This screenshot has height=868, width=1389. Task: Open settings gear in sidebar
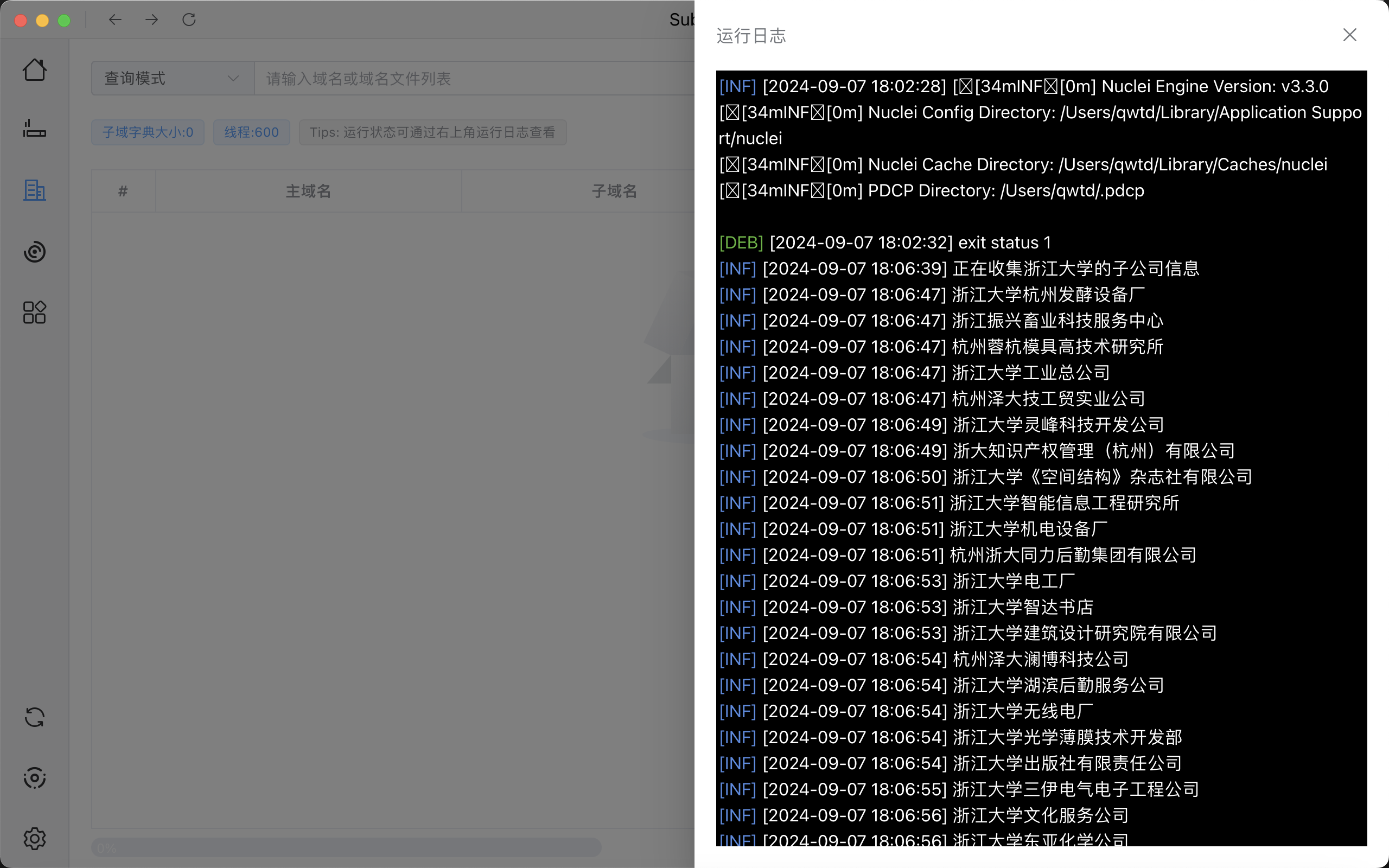click(34, 839)
